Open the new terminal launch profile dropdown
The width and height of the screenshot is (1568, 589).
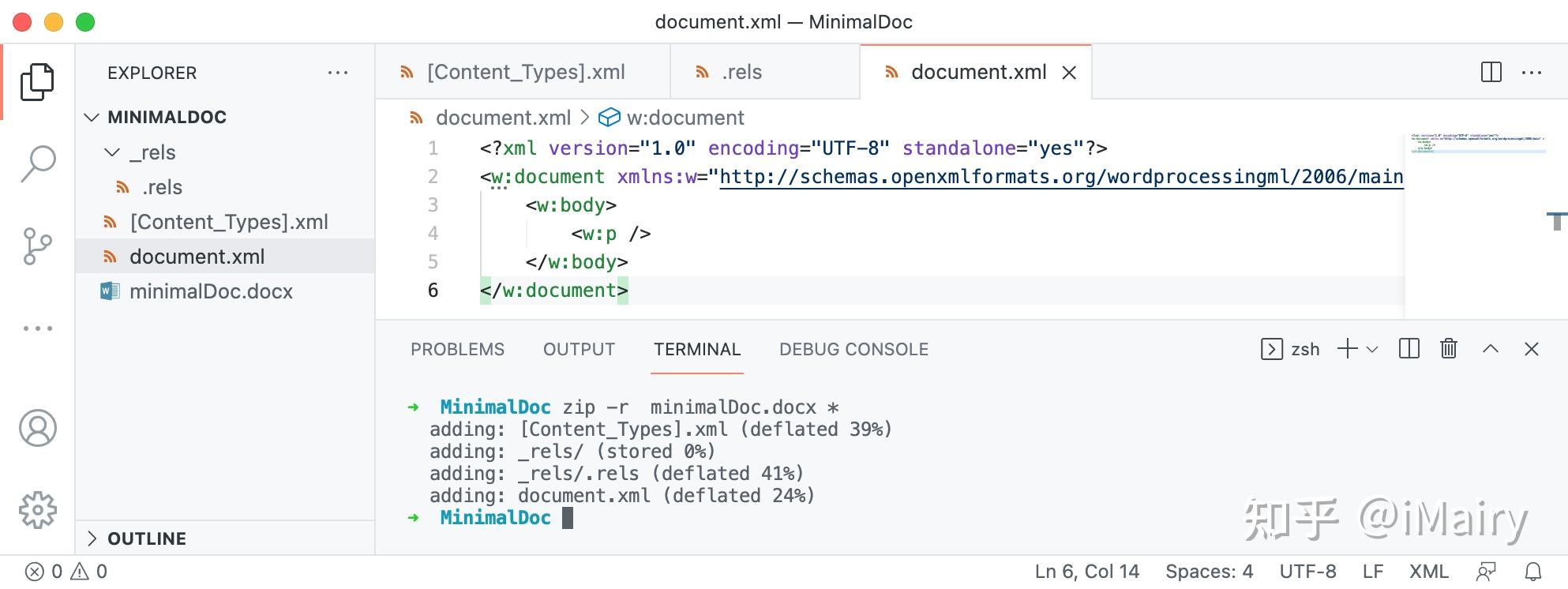point(1372,349)
